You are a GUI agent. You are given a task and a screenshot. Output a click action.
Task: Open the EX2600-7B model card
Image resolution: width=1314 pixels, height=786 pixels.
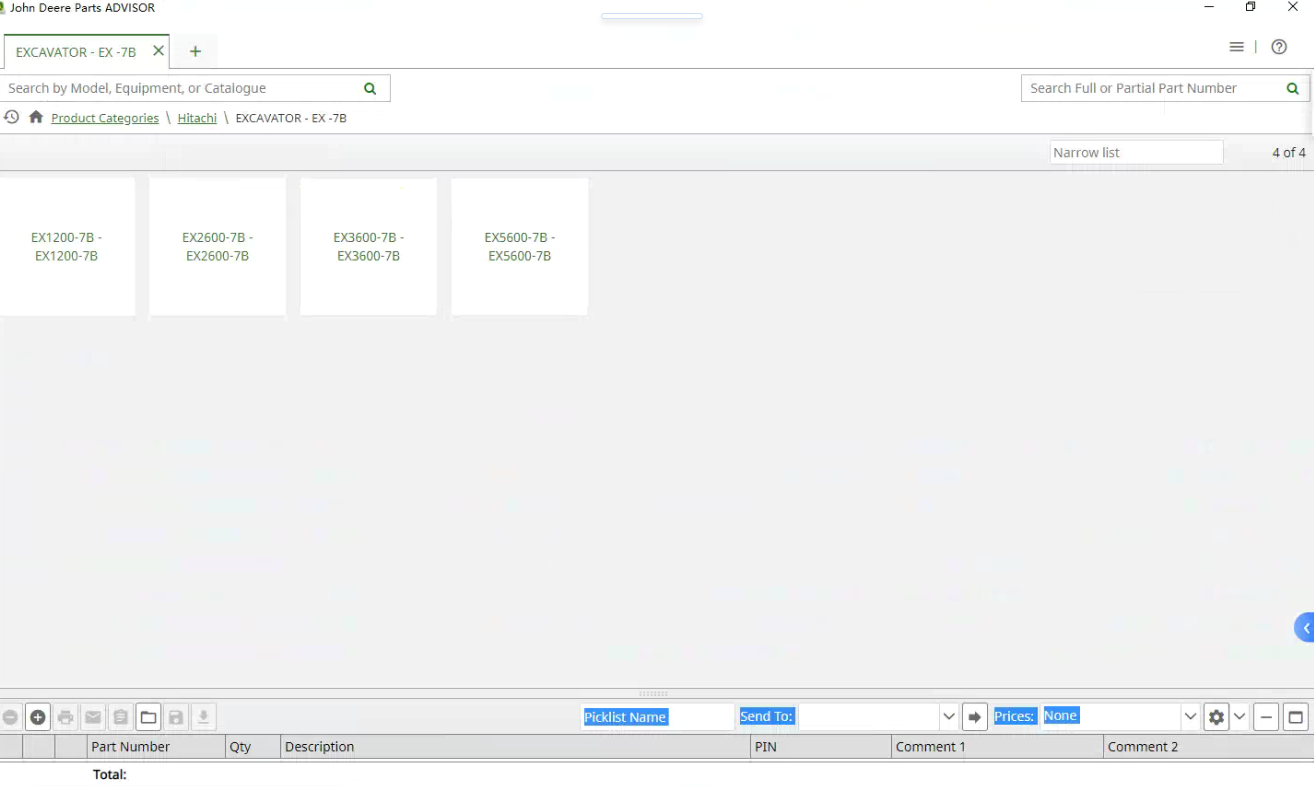point(218,247)
